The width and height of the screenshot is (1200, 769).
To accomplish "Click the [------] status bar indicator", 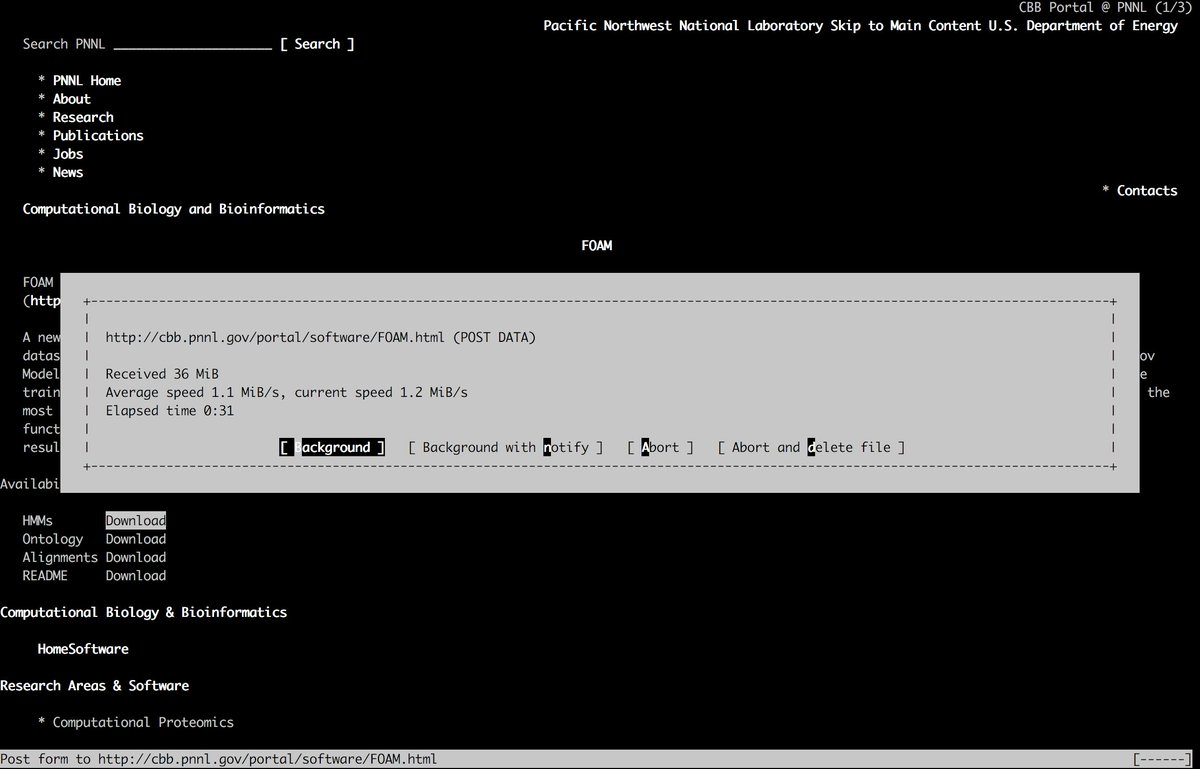I will 1163,759.
